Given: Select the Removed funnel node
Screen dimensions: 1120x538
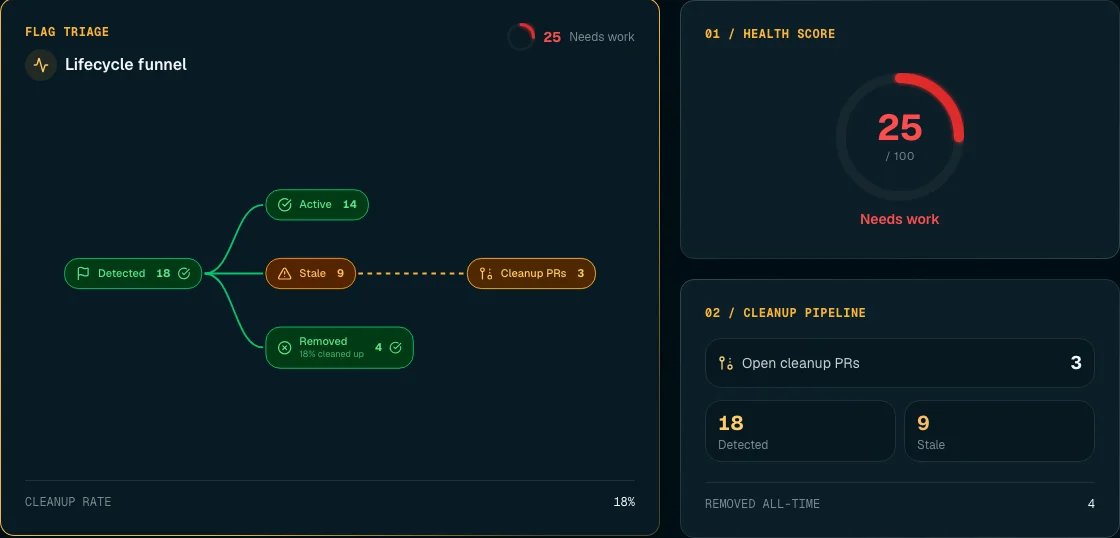Looking at the screenshot, I should point(339,348).
